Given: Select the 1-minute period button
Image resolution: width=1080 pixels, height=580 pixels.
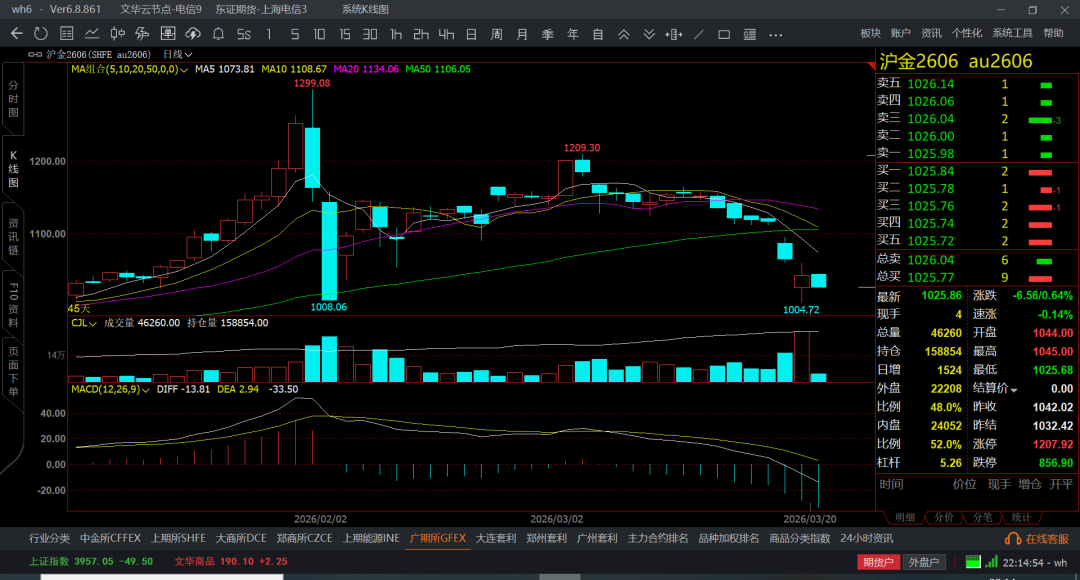Looking at the screenshot, I should click(x=269, y=34).
